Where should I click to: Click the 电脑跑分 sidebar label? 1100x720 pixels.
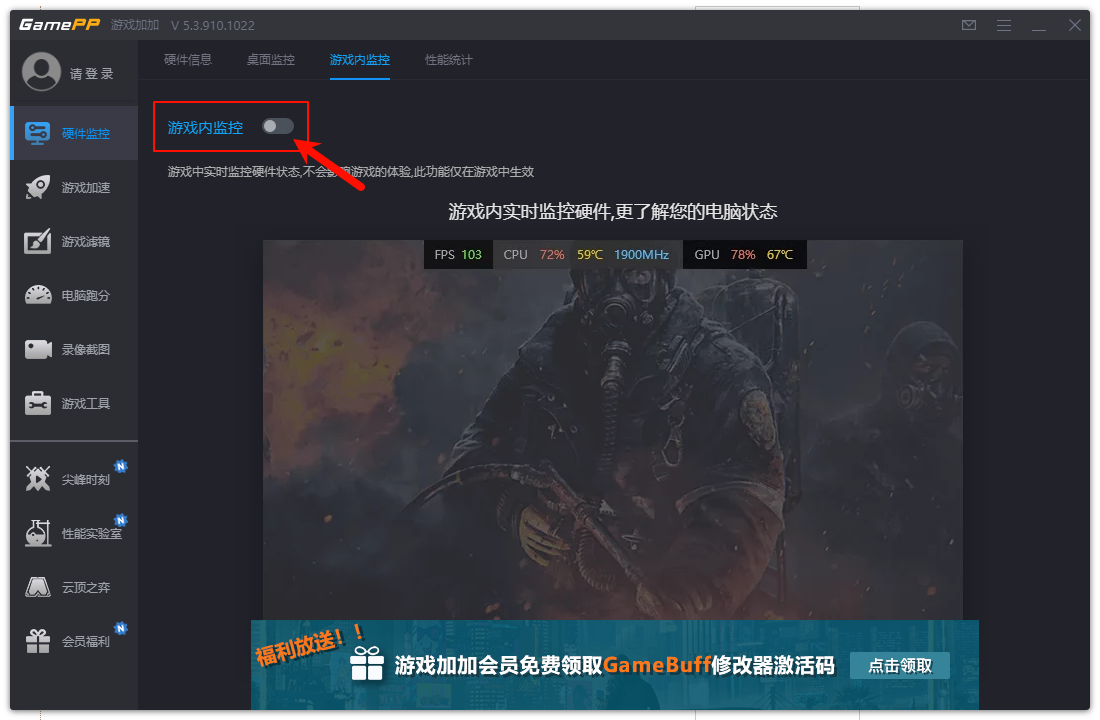pos(86,295)
